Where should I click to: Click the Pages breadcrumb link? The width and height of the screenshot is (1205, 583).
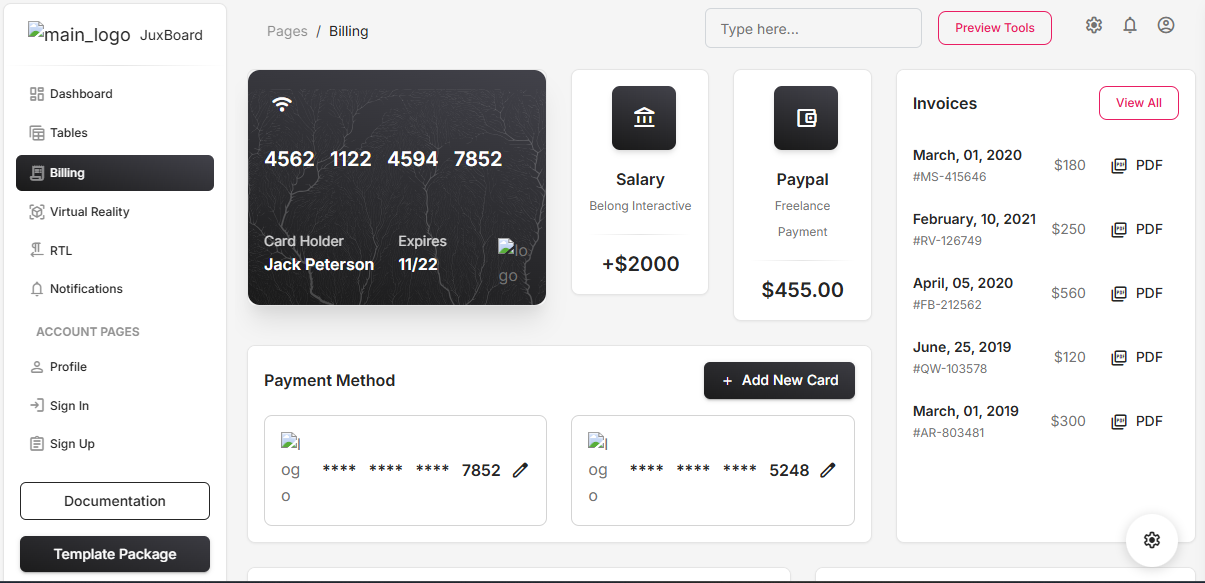287,31
